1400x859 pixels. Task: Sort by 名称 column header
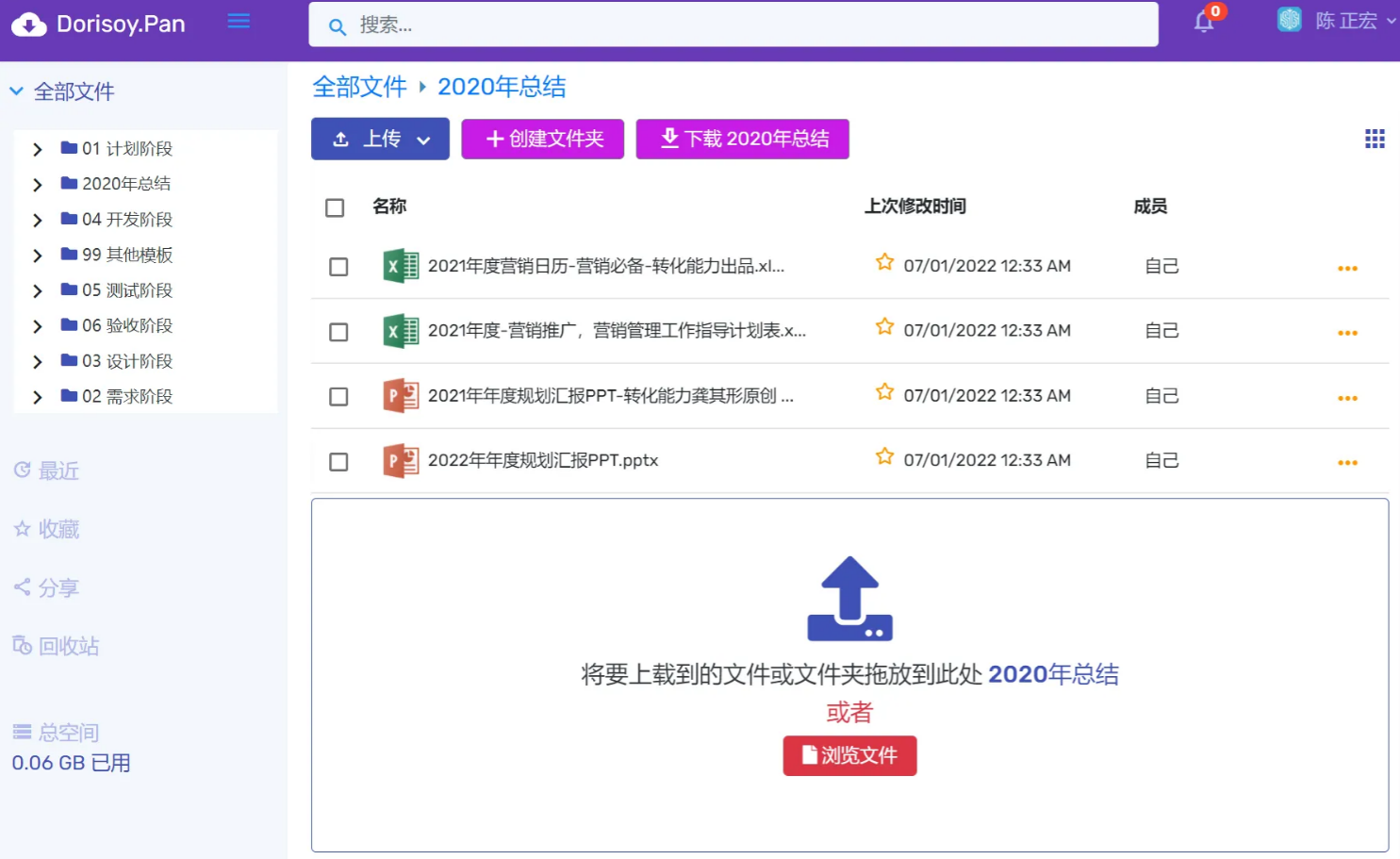tap(389, 206)
